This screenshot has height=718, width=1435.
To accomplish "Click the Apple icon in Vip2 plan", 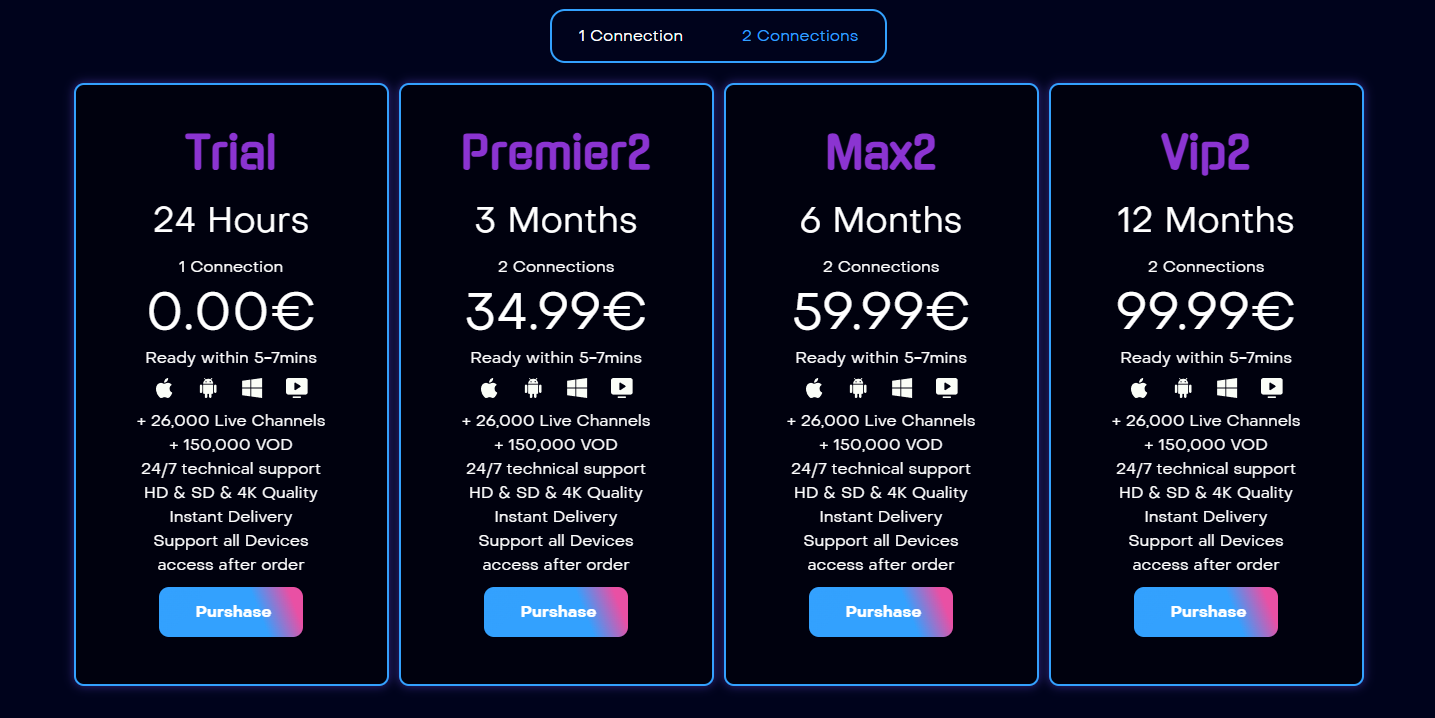I will [1139, 387].
